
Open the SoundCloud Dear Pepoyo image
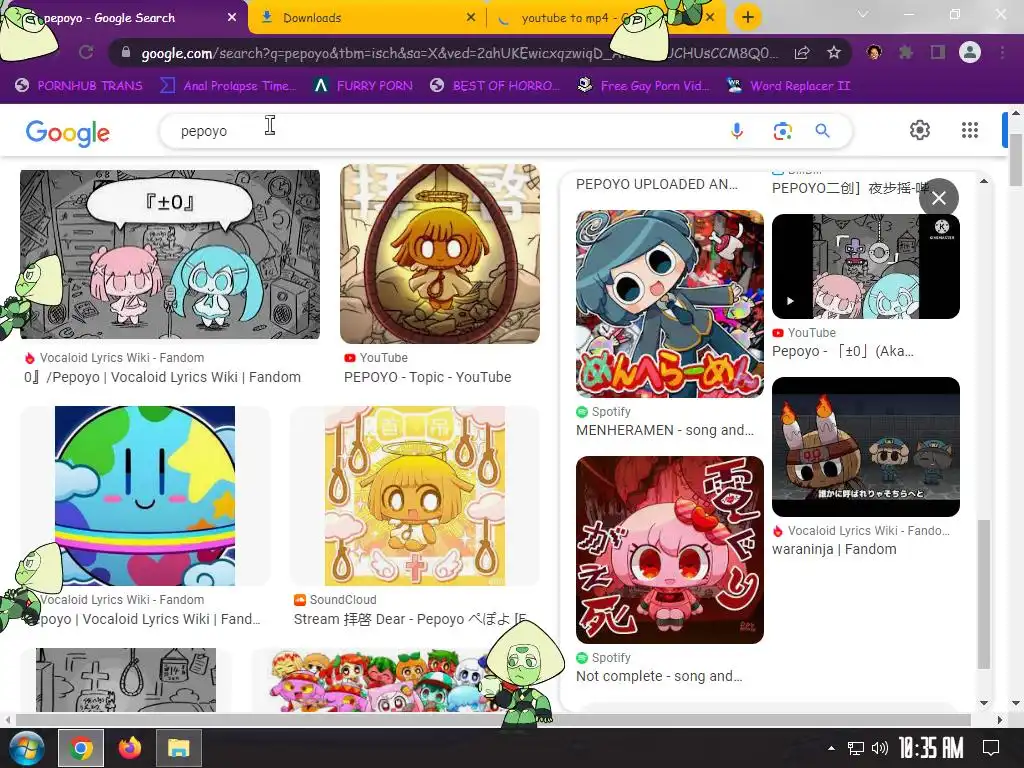click(415, 496)
